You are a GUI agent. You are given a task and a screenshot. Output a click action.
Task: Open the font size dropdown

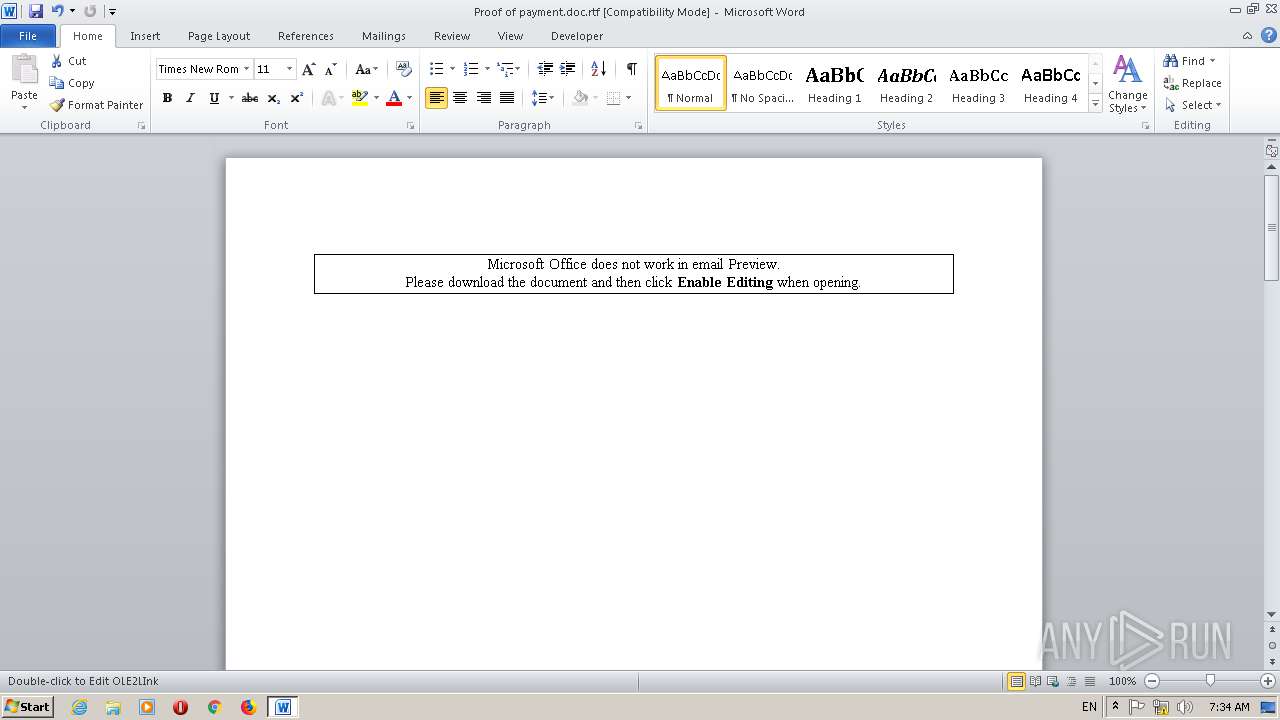pos(290,69)
